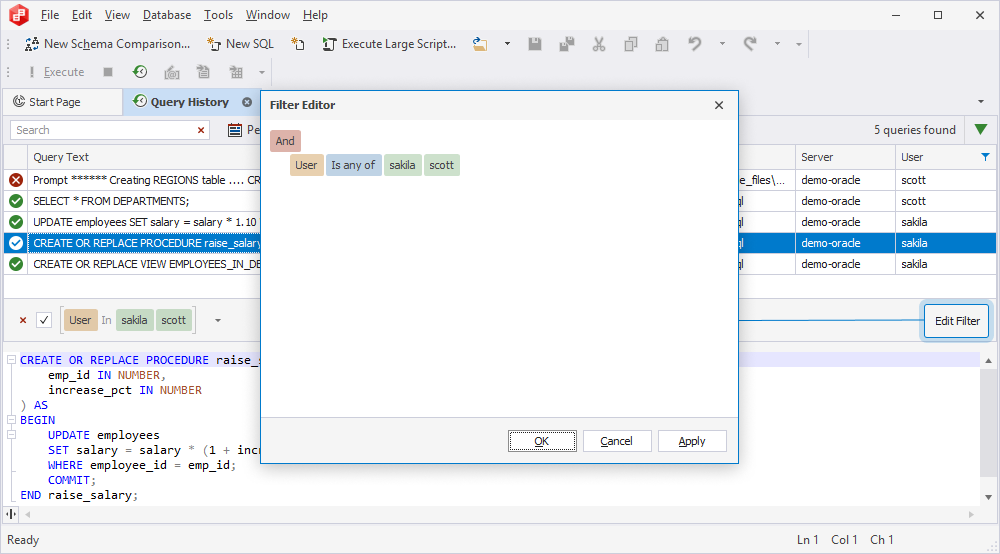Click the Redo arrow icon
Viewport: 1000px width, 554px height.
[x=750, y=44]
